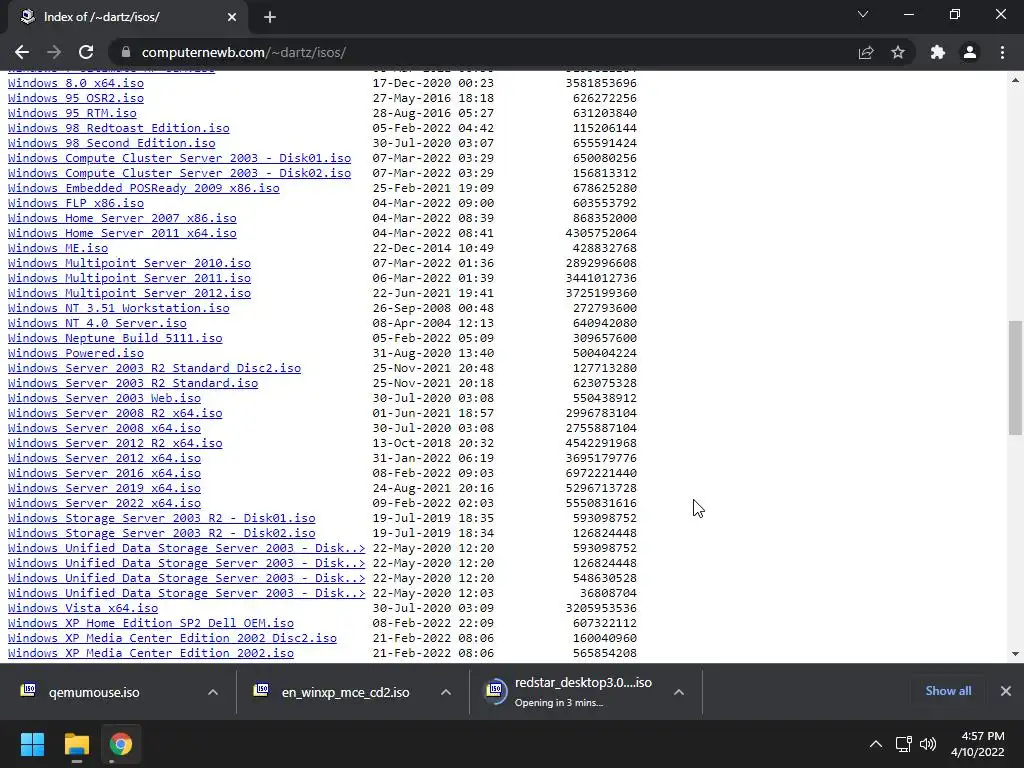Close the Index of /~dartz/isos/ tab

232,17
